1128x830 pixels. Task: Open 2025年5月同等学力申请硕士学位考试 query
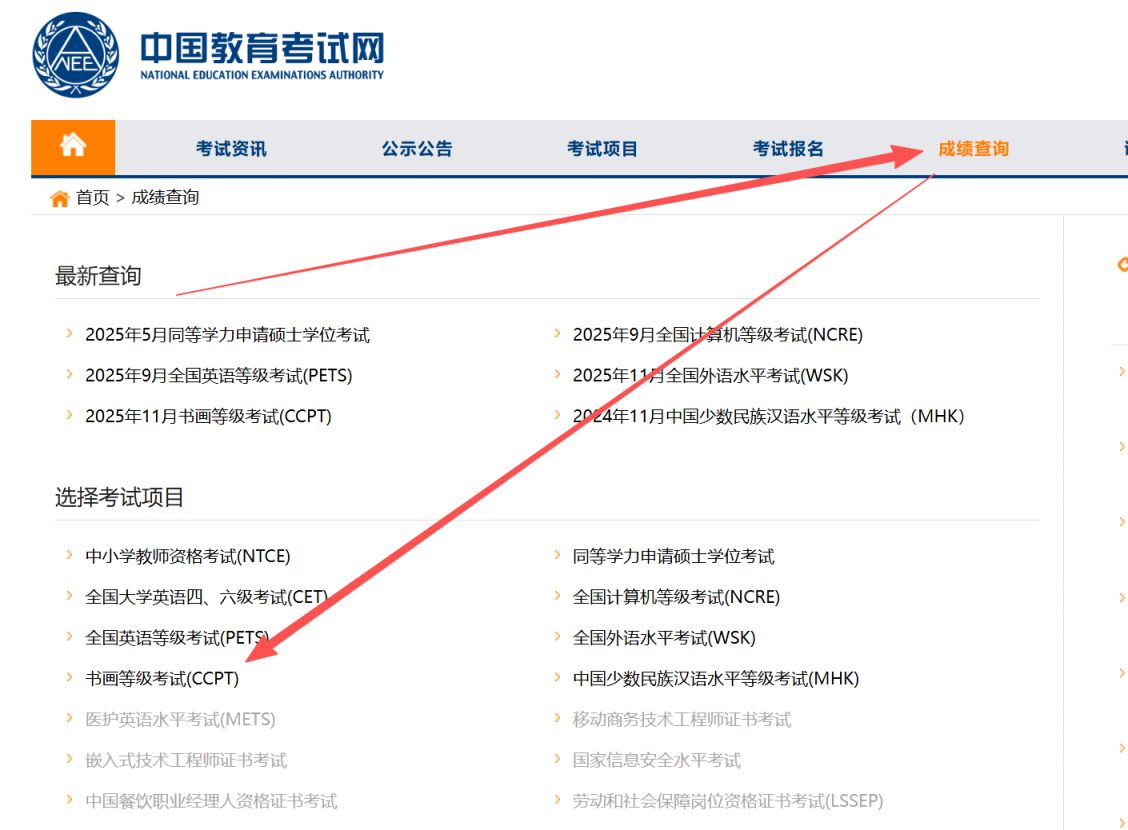click(x=227, y=334)
